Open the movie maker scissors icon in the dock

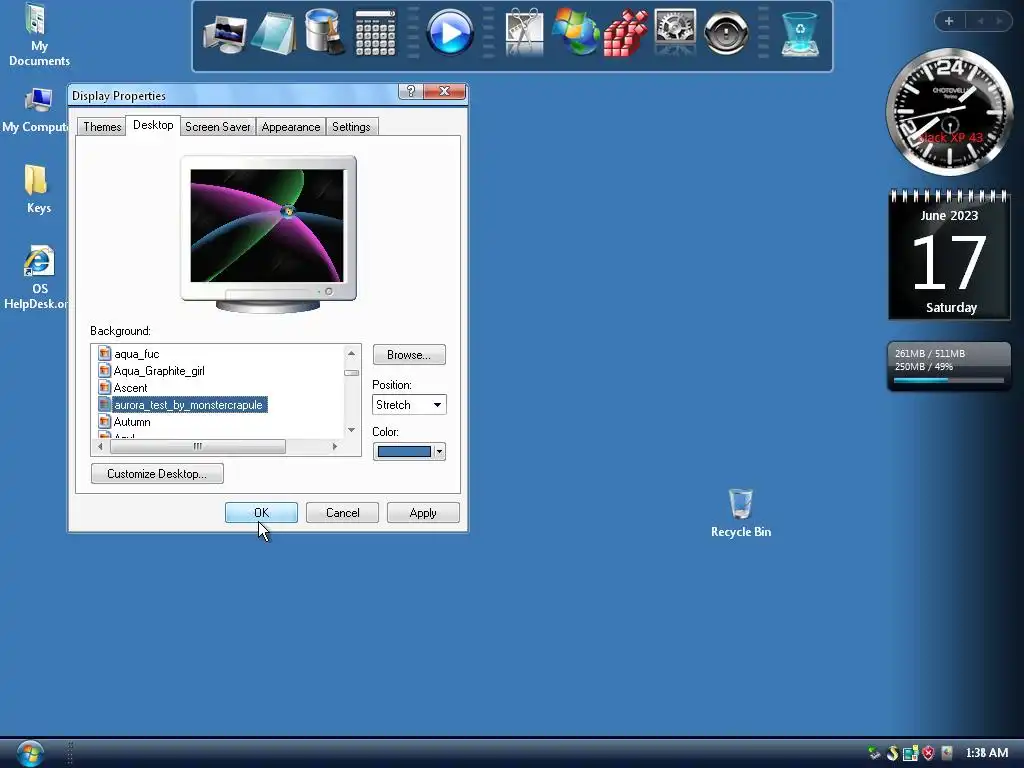click(x=524, y=31)
